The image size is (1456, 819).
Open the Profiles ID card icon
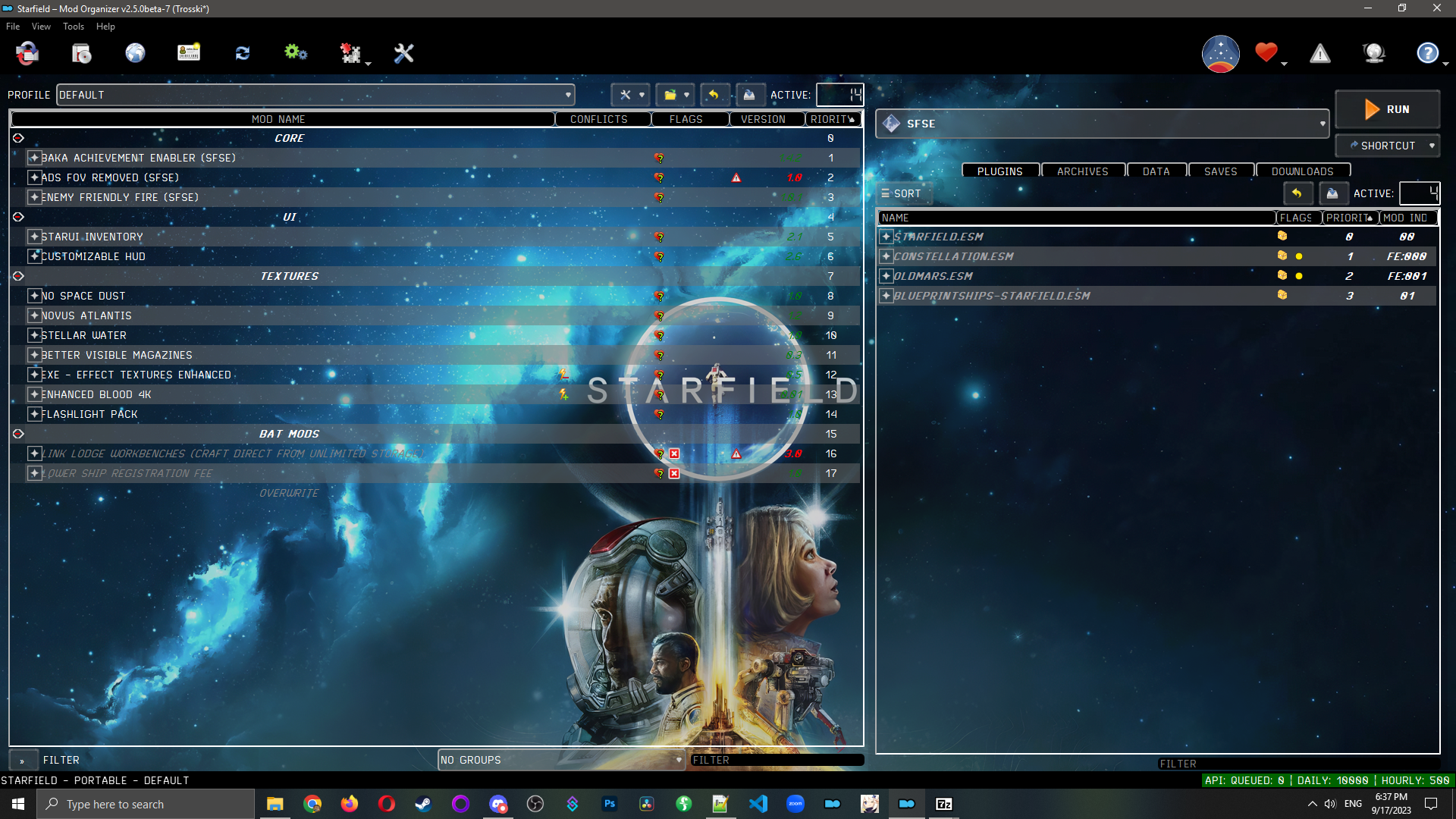[188, 53]
